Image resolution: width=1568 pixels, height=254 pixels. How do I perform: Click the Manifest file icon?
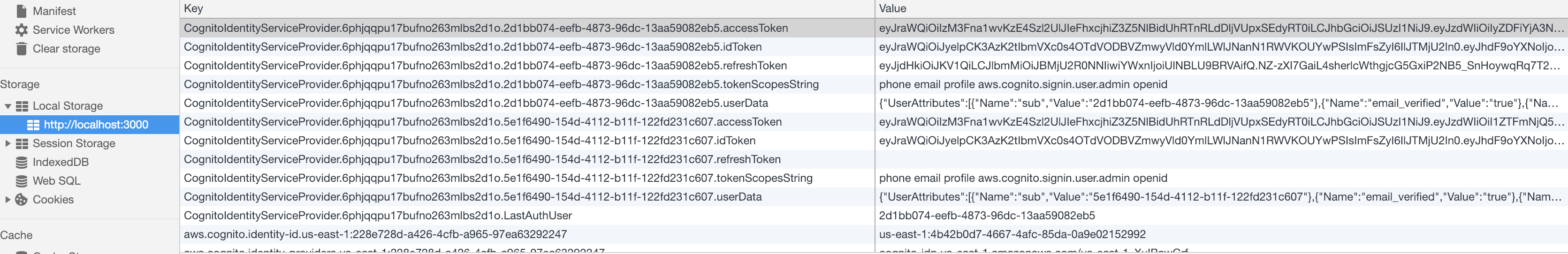(21, 11)
